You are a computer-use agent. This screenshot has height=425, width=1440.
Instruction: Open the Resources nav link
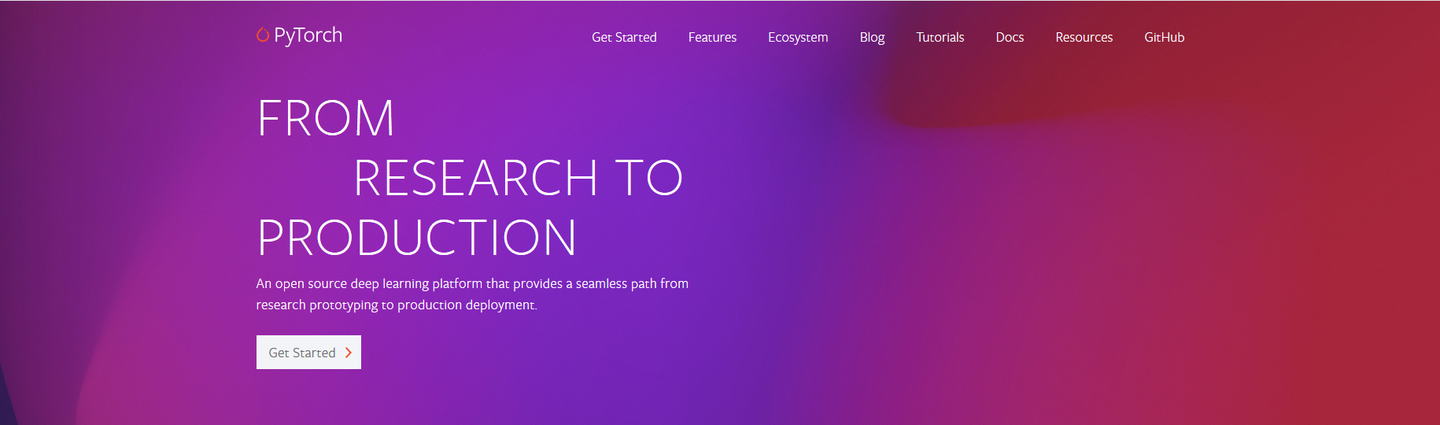[1084, 37]
